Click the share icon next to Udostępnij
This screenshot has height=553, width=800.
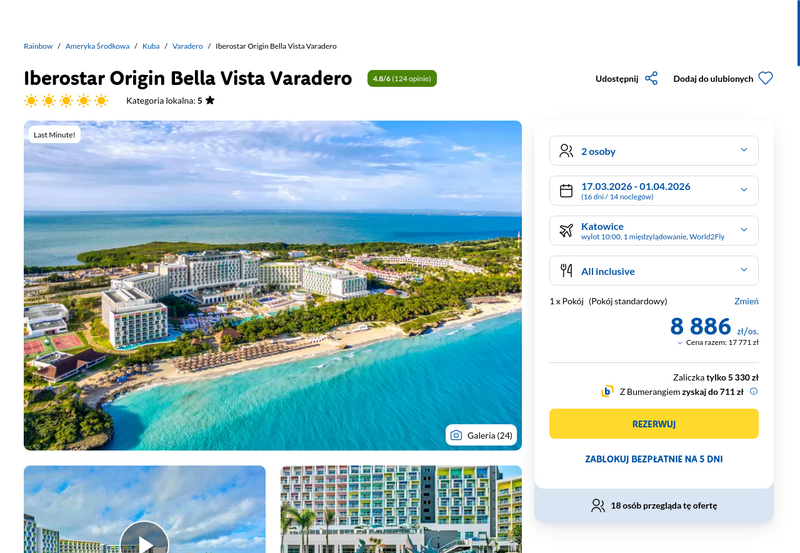coord(651,79)
